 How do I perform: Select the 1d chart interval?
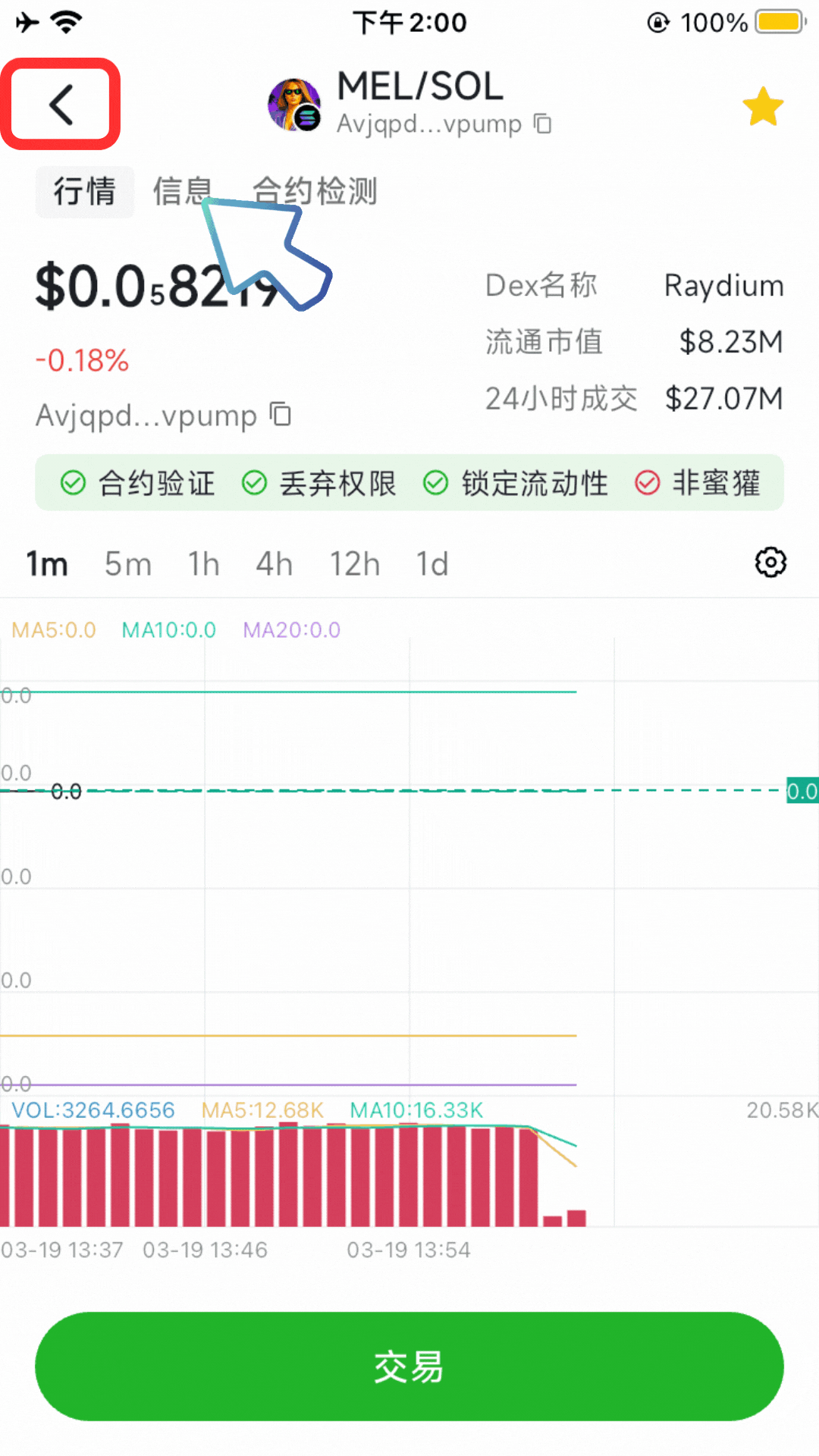click(x=431, y=564)
